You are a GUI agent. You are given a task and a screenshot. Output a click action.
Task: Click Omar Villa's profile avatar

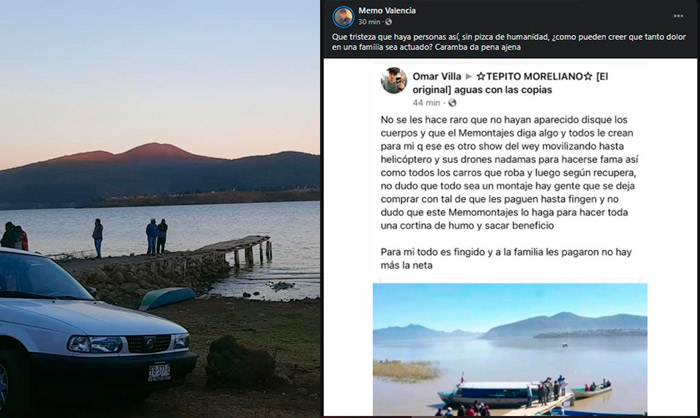[x=394, y=80]
